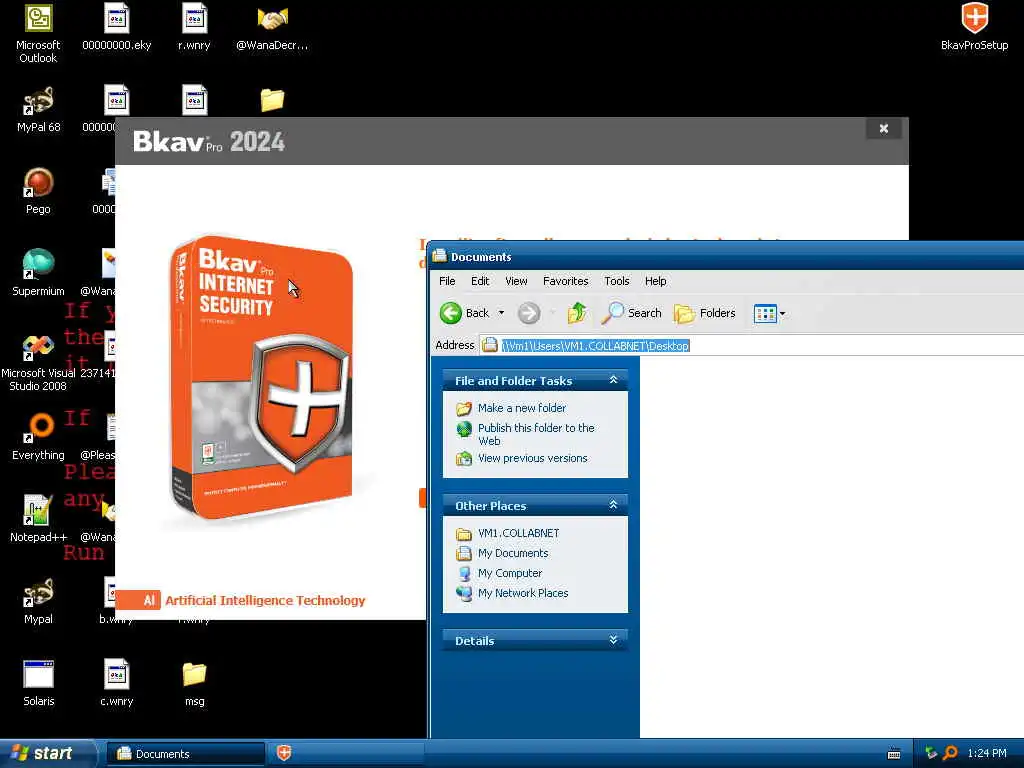Collapse the Other Places panel
Viewport: 1024px width, 768px height.
613,505
